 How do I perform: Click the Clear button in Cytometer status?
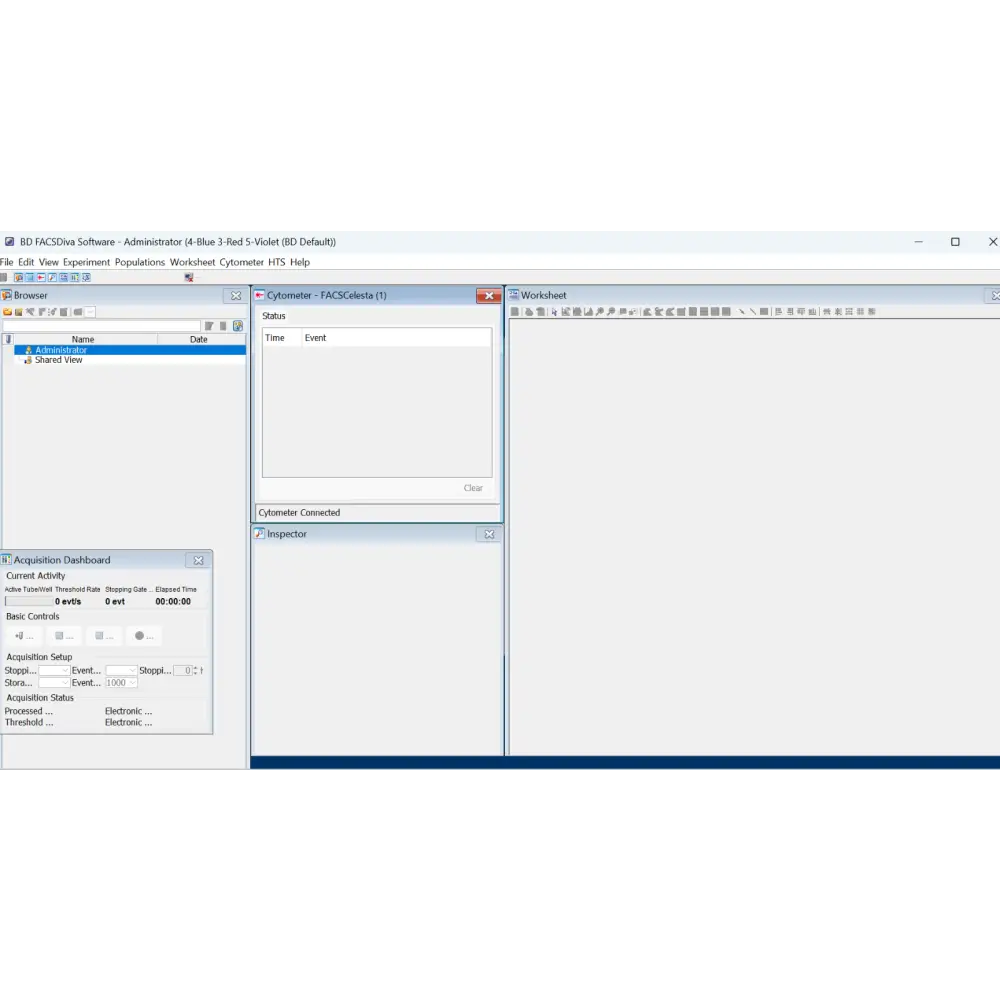tap(473, 488)
